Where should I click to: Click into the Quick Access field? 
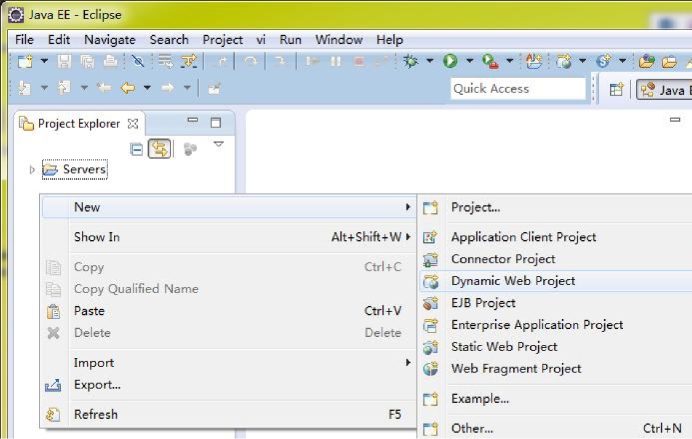[x=518, y=89]
